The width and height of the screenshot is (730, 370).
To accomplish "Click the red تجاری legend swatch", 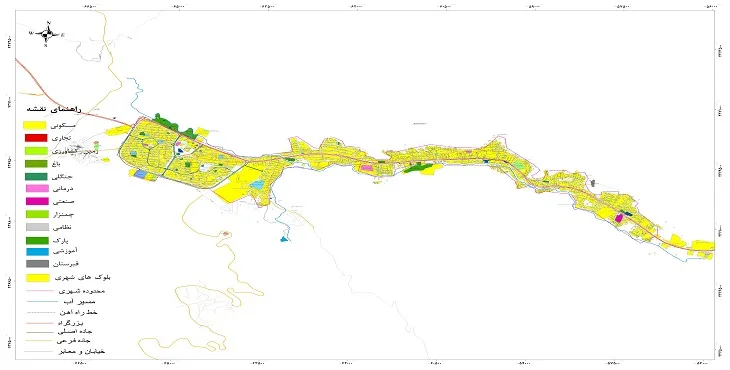I will click(x=35, y=138).
